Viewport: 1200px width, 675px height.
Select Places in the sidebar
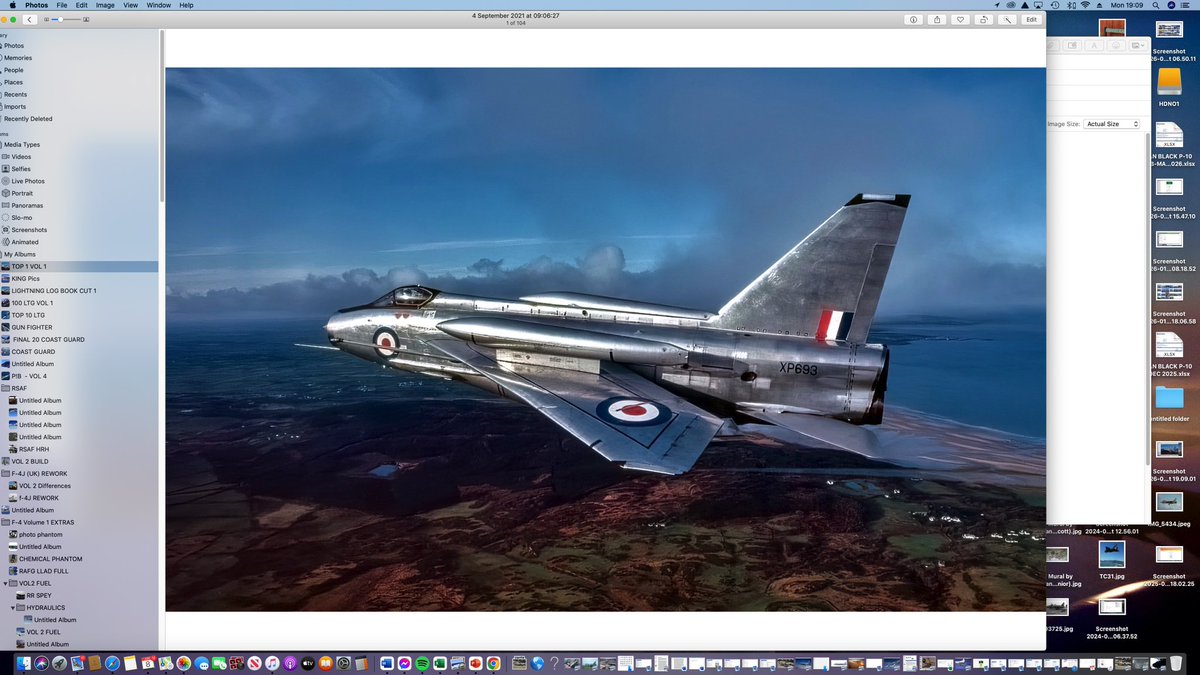pyautogui.click(x=14, y=82)
